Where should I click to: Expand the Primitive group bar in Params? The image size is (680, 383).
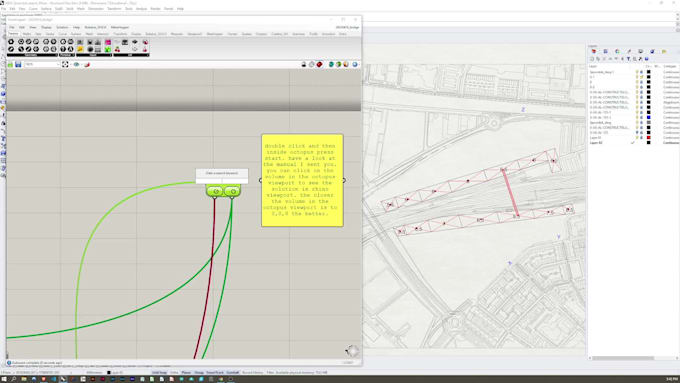[66, 55]
